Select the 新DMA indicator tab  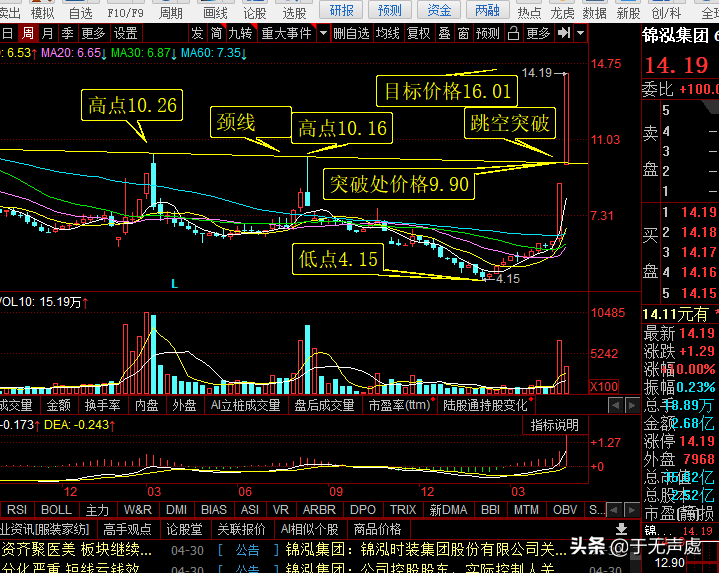coord(448,510)
